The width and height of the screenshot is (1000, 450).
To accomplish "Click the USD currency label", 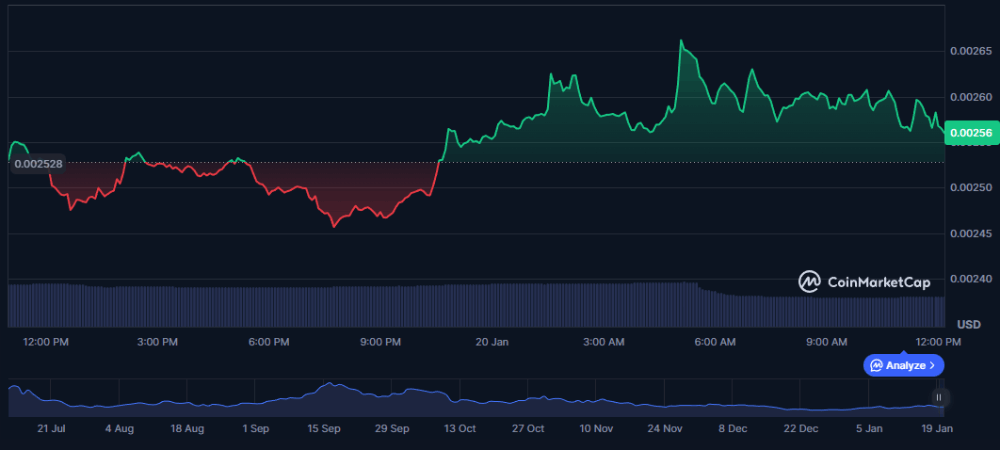I will (x=968, y=325).
